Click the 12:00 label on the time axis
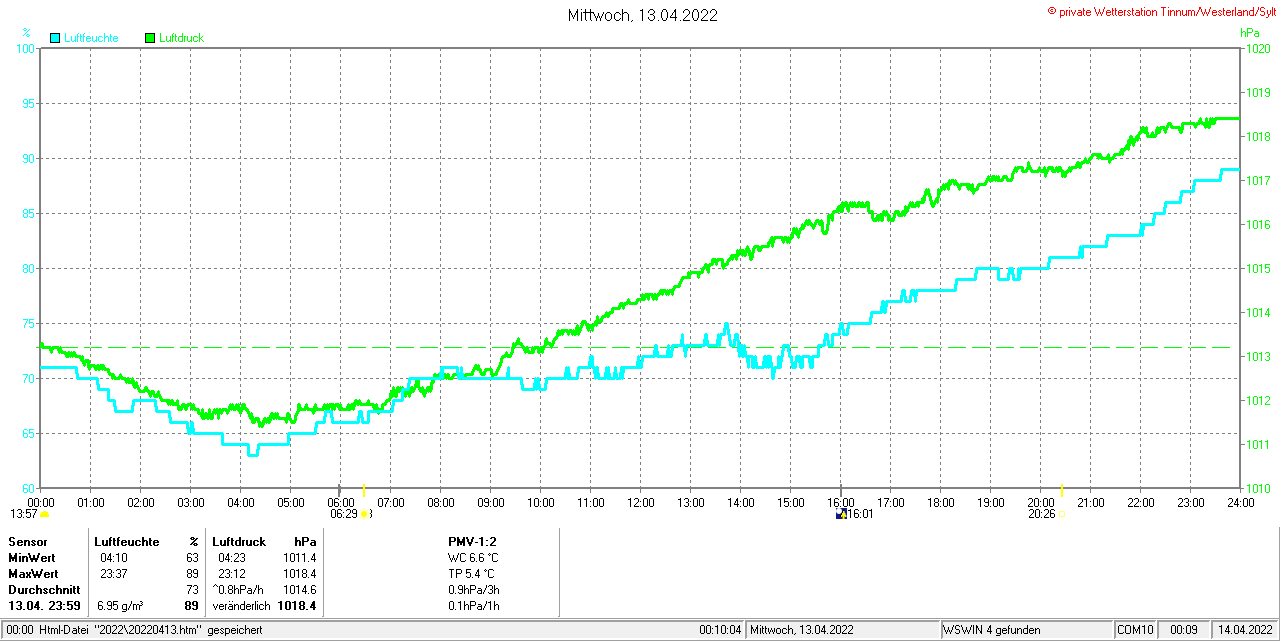This screenshot has width=1280, height=641. pyautogui.click(x=640, y=502)
